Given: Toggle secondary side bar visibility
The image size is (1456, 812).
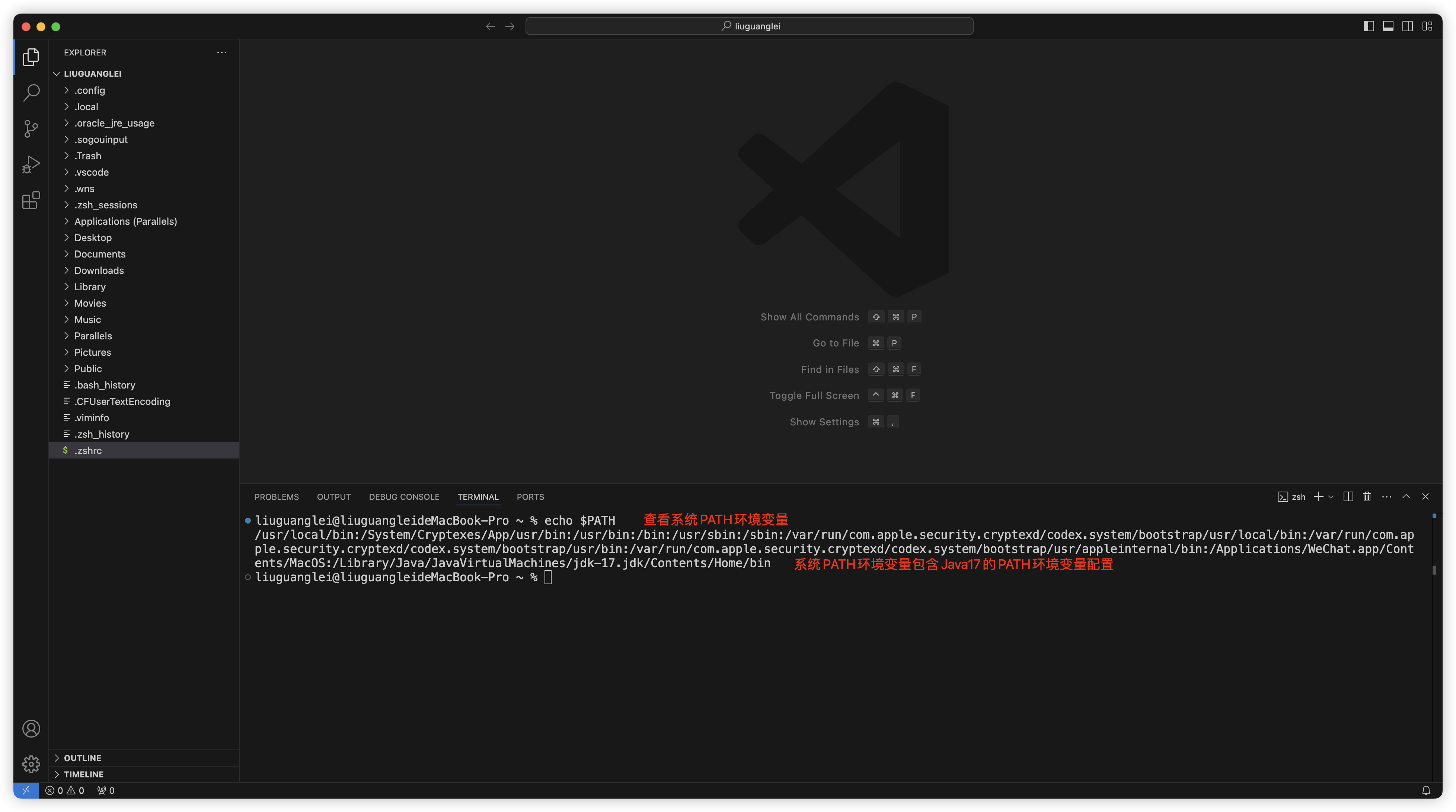Looking at the screenshot, I should click(1407, 26).
